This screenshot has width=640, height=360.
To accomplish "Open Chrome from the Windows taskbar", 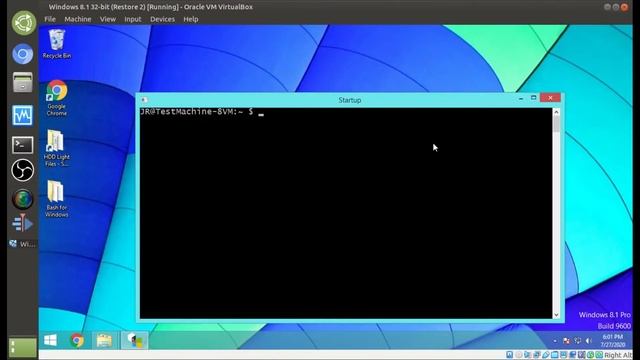I will (77, 340).
